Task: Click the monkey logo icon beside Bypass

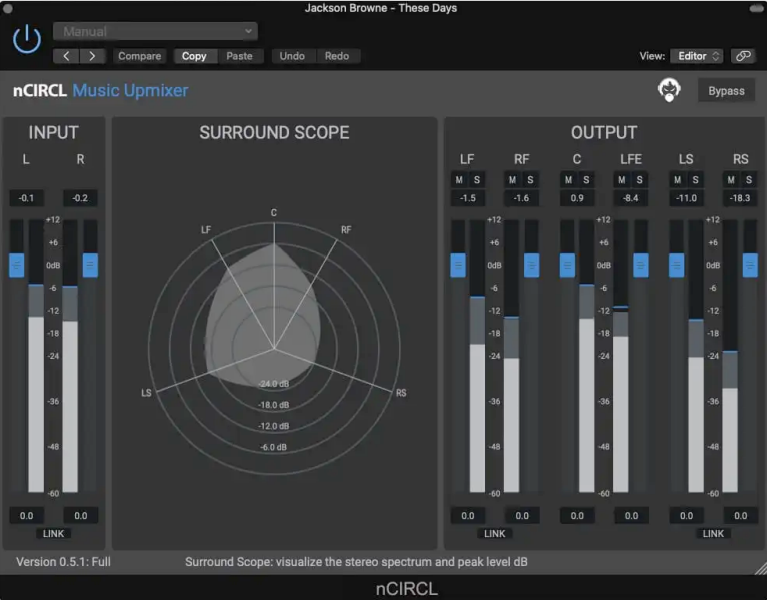Action: [x=669, y=91]
